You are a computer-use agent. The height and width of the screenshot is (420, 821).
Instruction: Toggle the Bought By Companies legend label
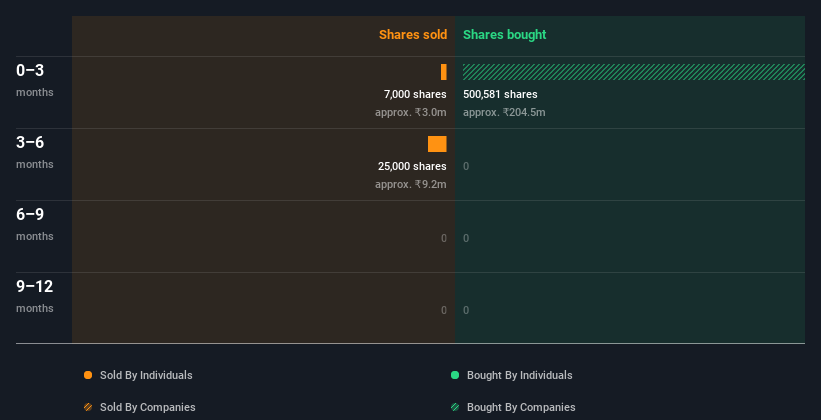[x=521, y=407]
